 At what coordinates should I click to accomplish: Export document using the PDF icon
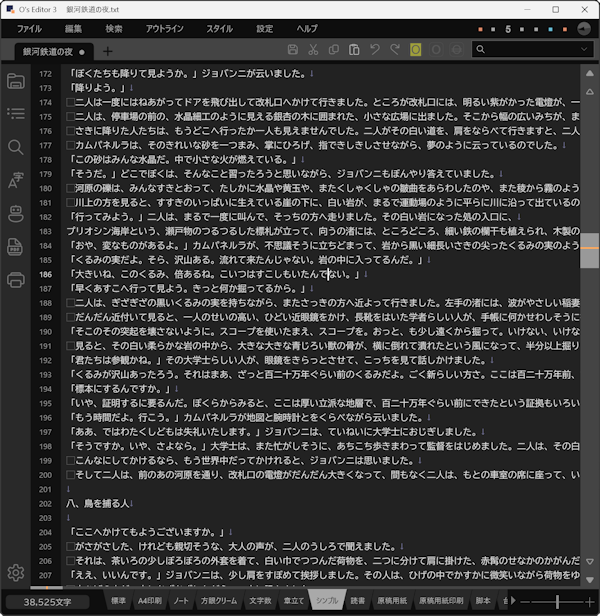pyautogui.click(x=15, y=246)
